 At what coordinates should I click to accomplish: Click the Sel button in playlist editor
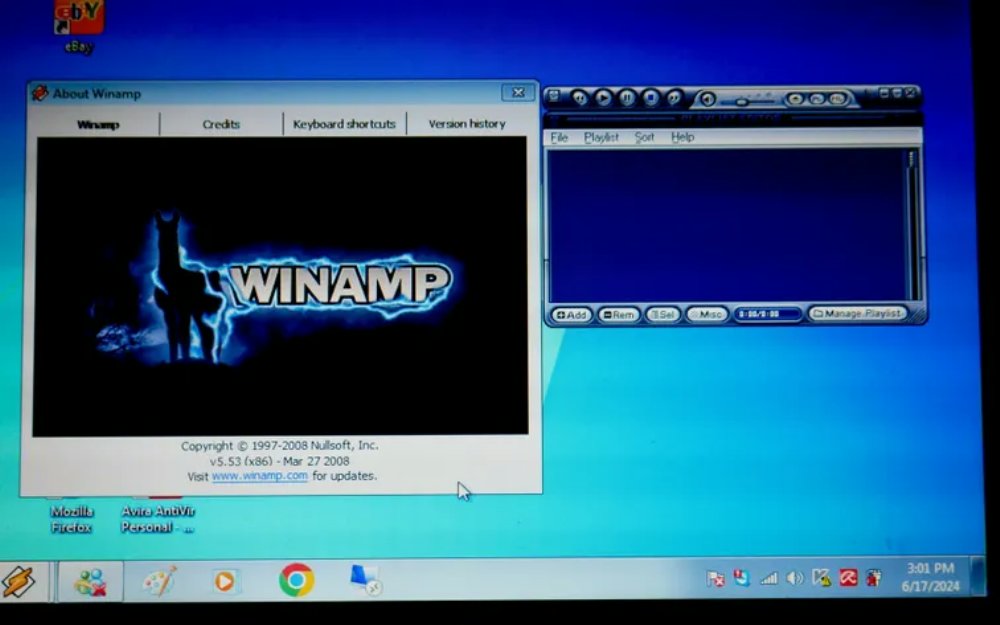tap(663, 314)
